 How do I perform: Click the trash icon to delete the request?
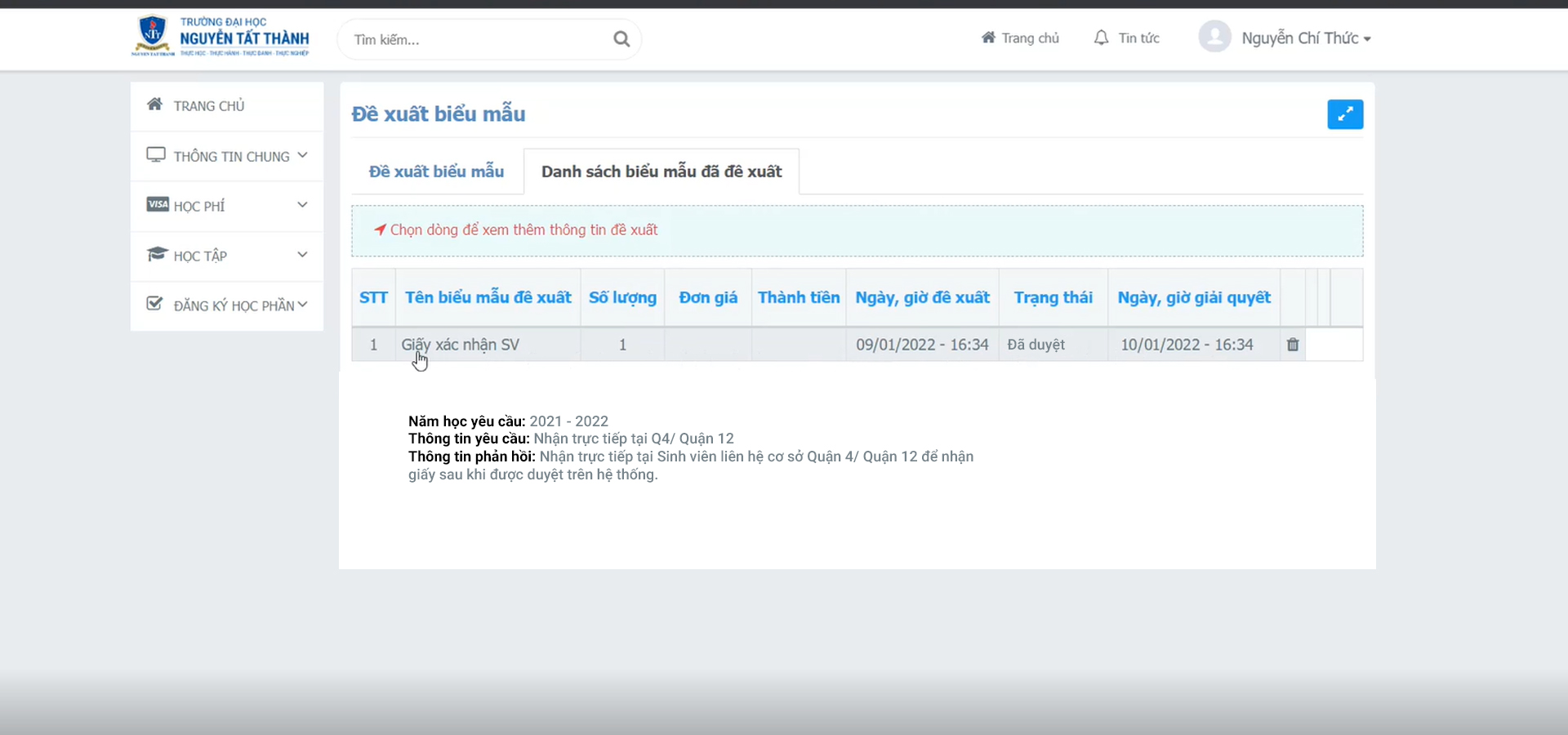1292,345
